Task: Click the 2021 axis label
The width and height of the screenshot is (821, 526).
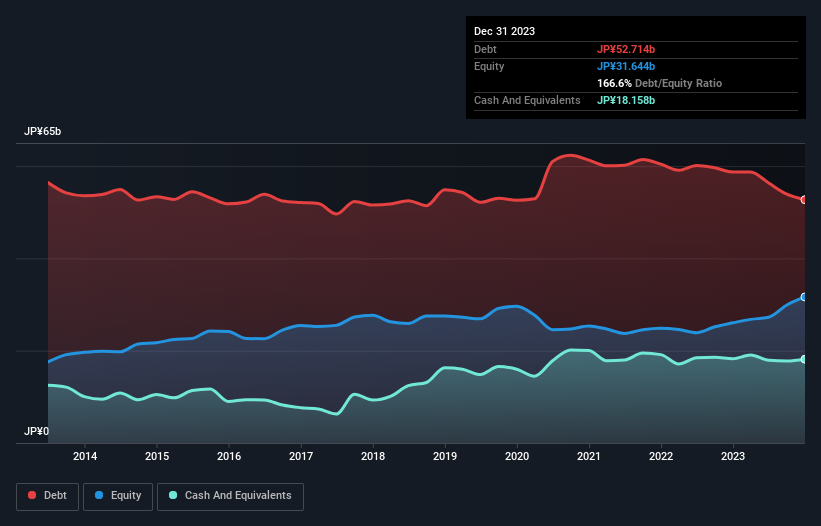Action: (x=589, y=456)
